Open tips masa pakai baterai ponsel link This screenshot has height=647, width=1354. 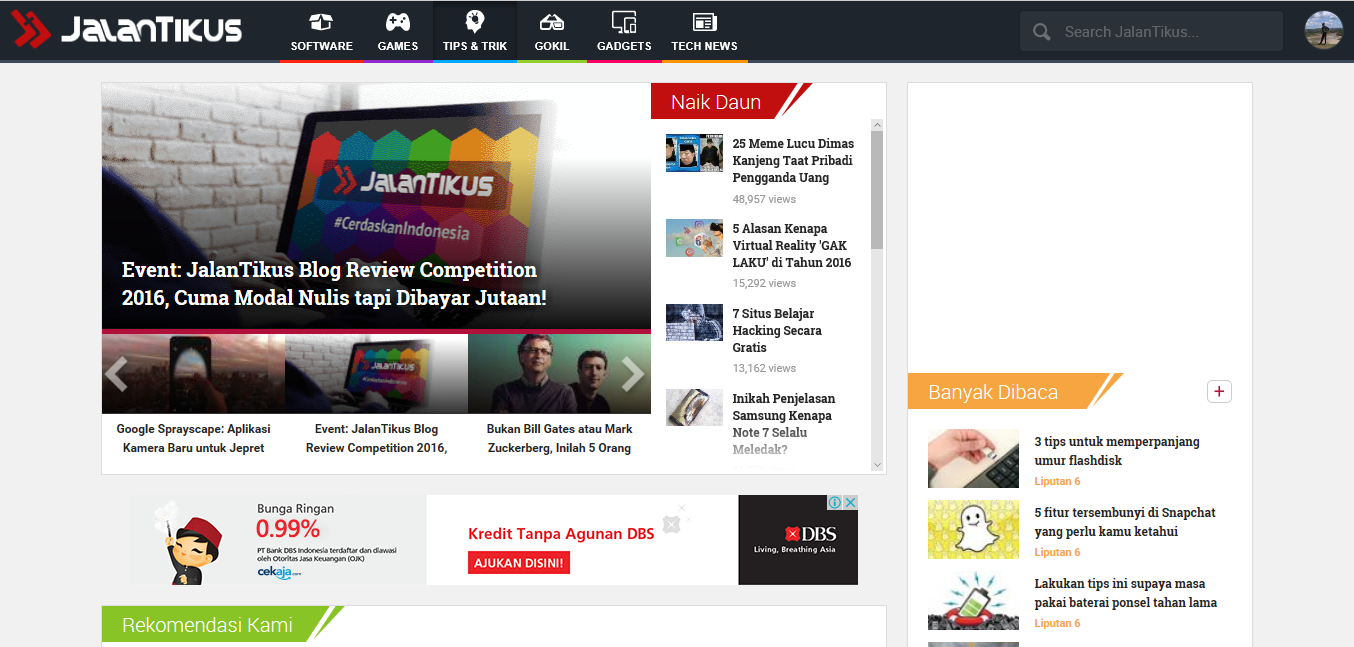(1125, 593)
